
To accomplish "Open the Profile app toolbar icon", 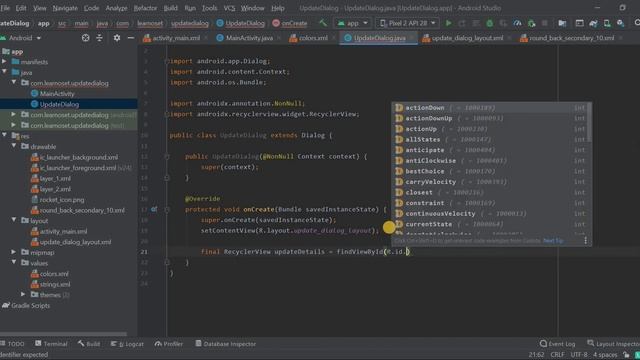I will pos(517,23).
